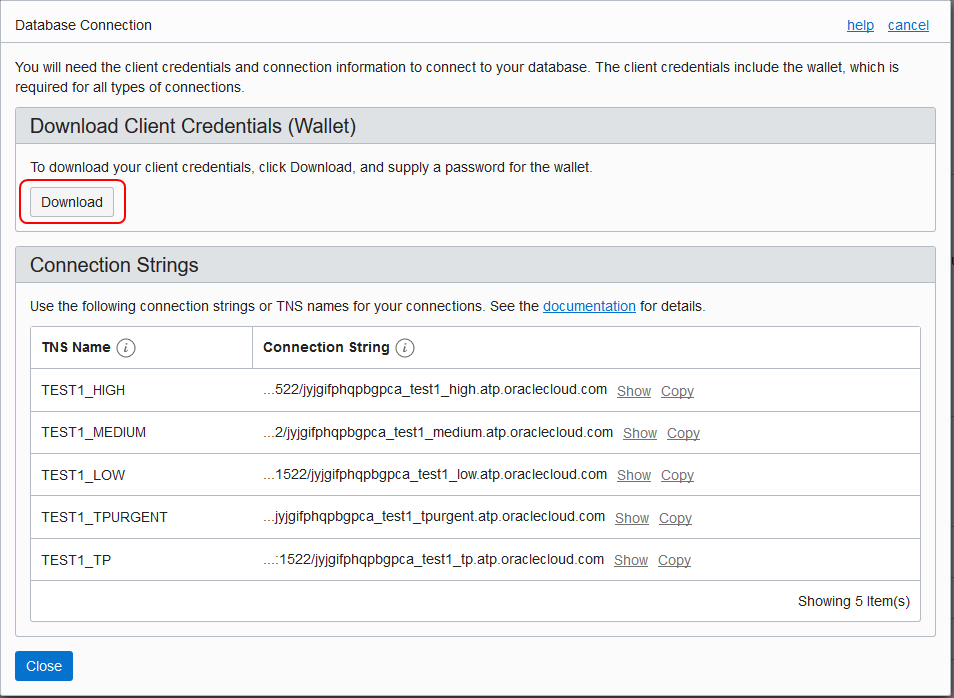This screenshot has width=954, height=698.
Task: Select the TEST1_TPURGENT TNS name cell
Action: click(104, 517)
